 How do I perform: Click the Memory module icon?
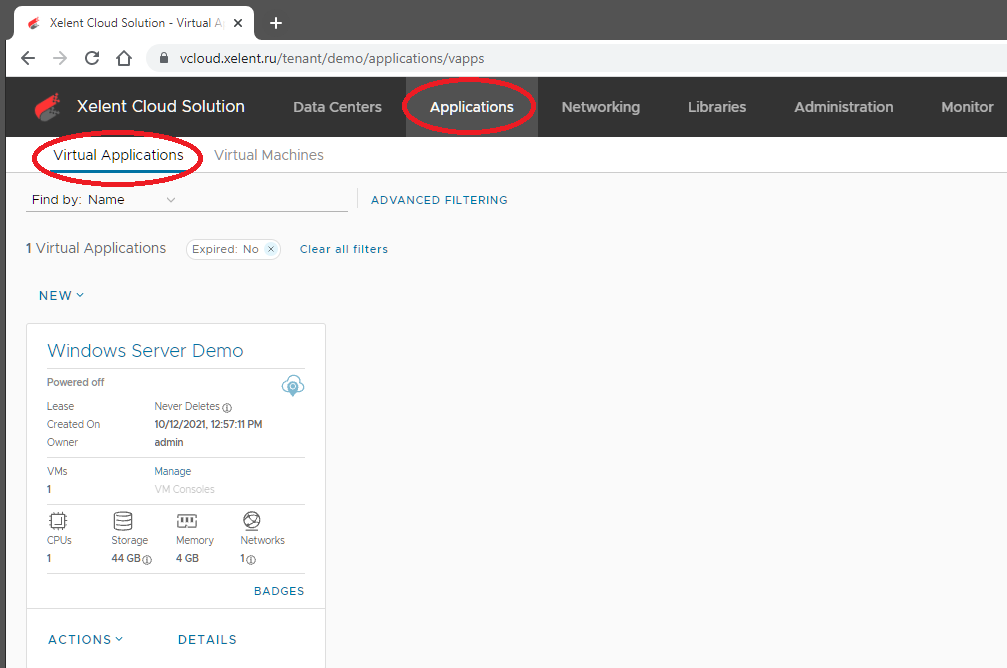pos(187,520)
